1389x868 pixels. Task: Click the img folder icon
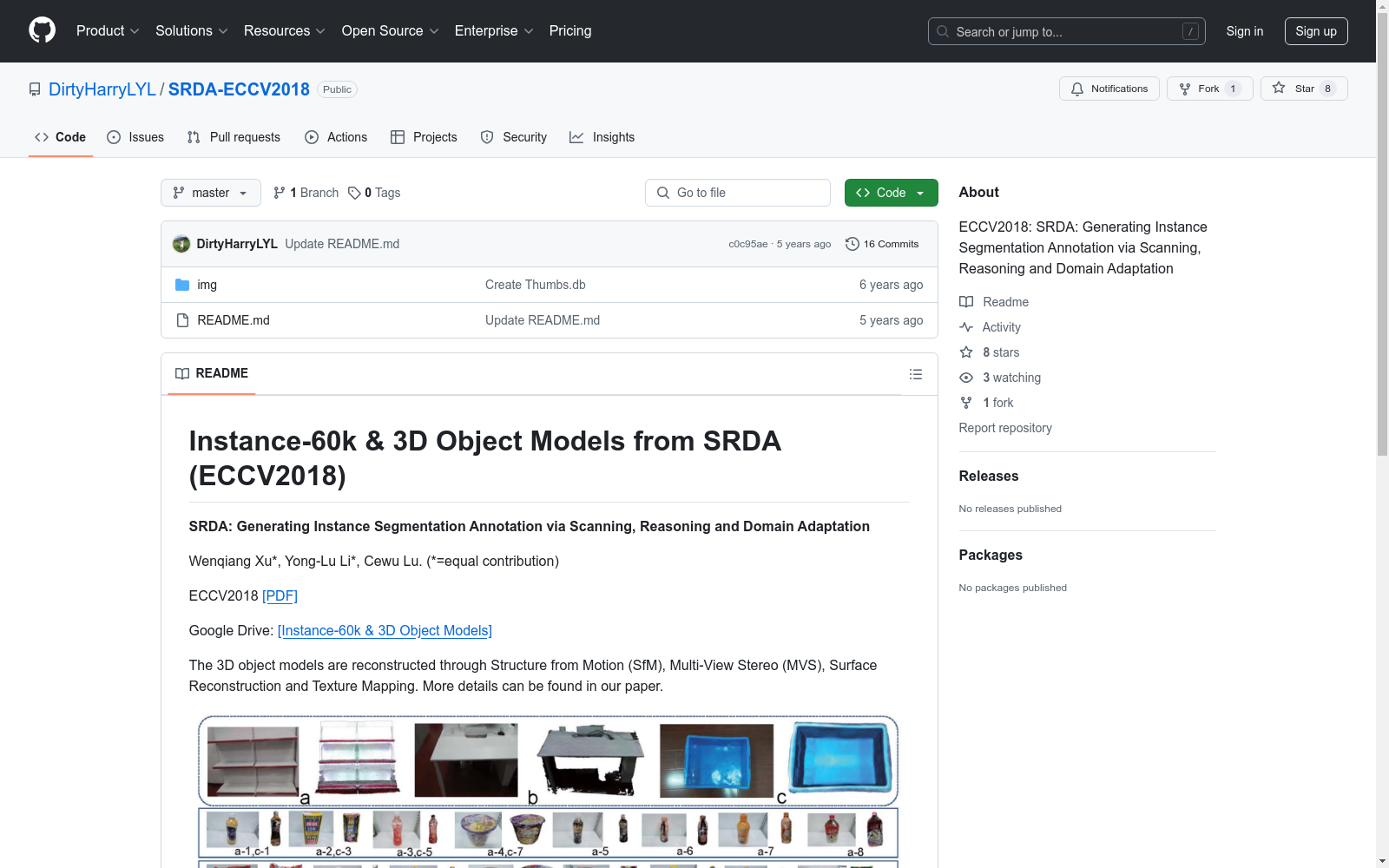tap(182, 285)
